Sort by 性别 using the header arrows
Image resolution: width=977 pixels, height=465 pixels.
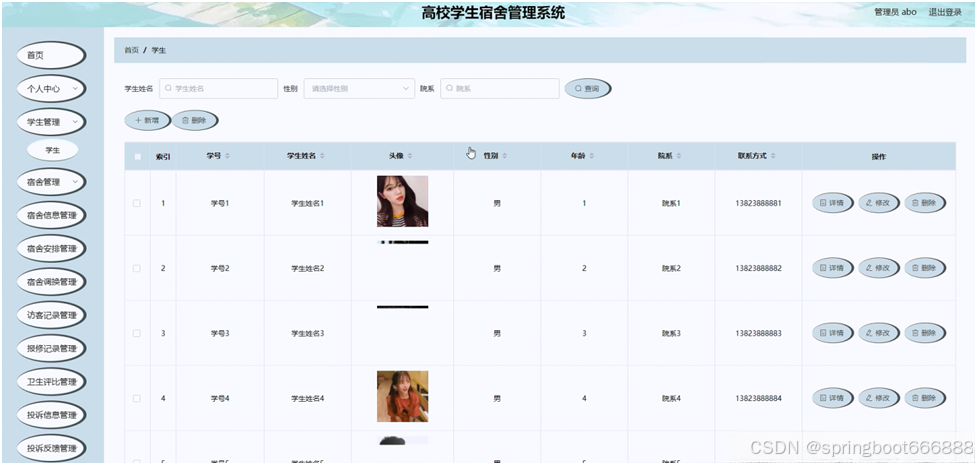coord(505,156)
